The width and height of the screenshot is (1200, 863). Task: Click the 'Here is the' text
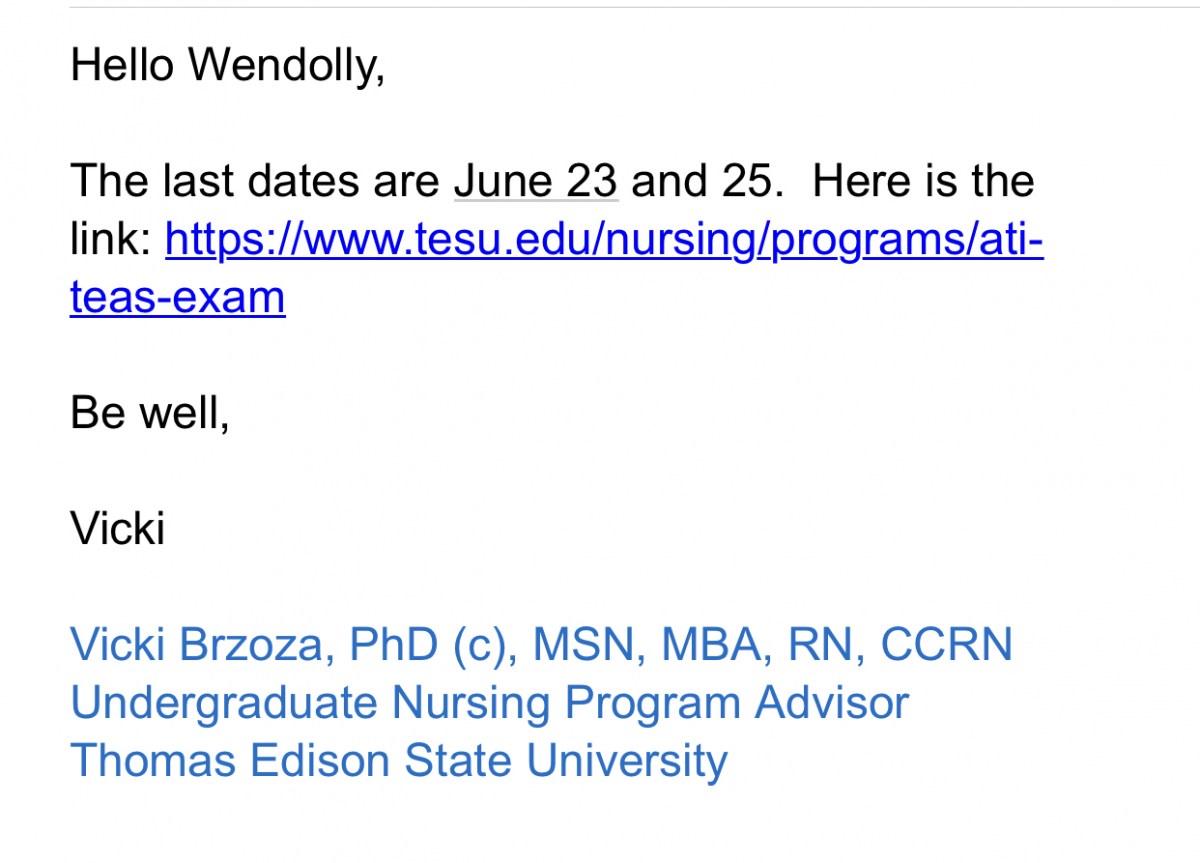pyautogui.click(x=923, y=182)
